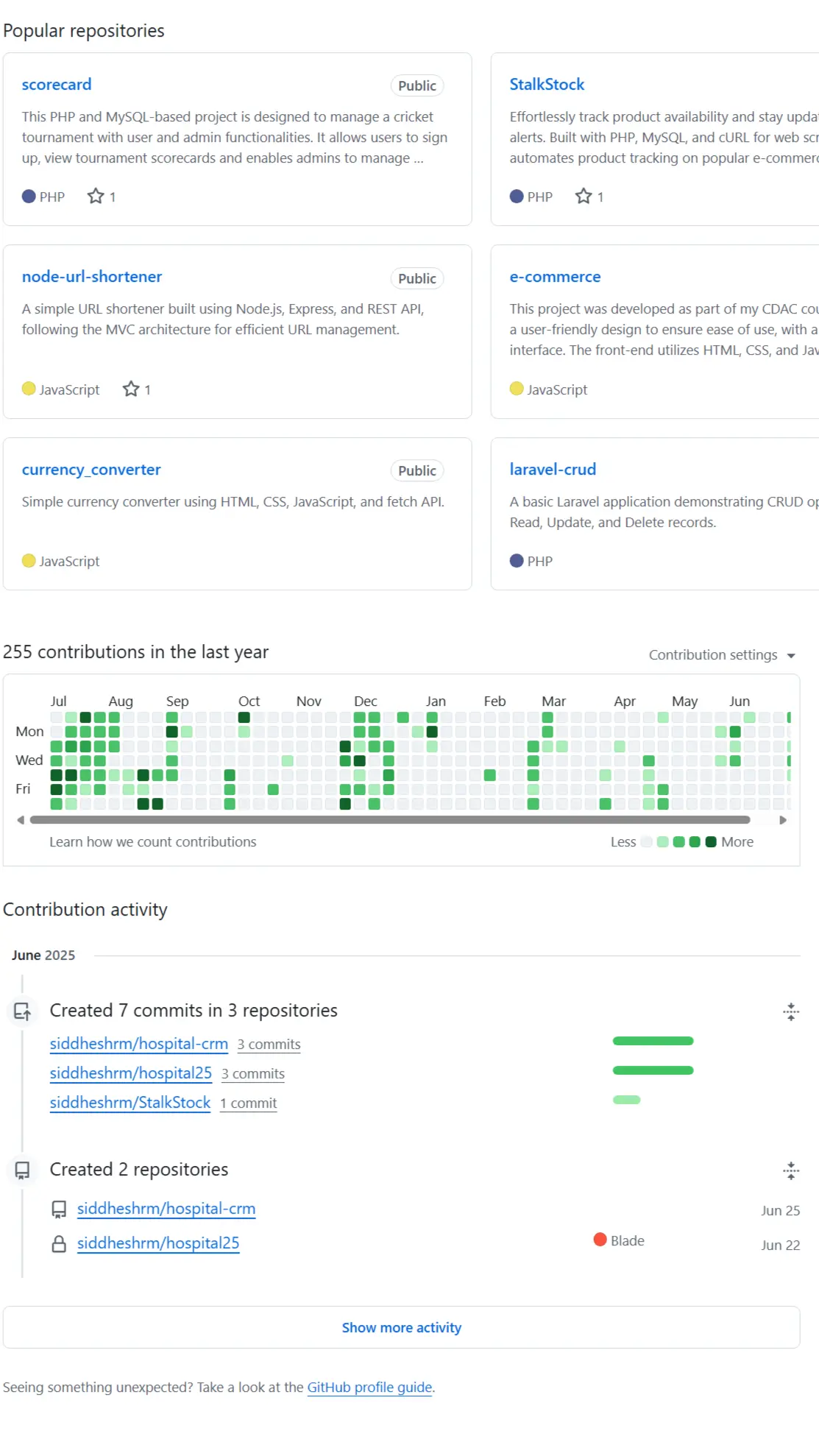Click the darkest green legend square near More

pos(710,841)
